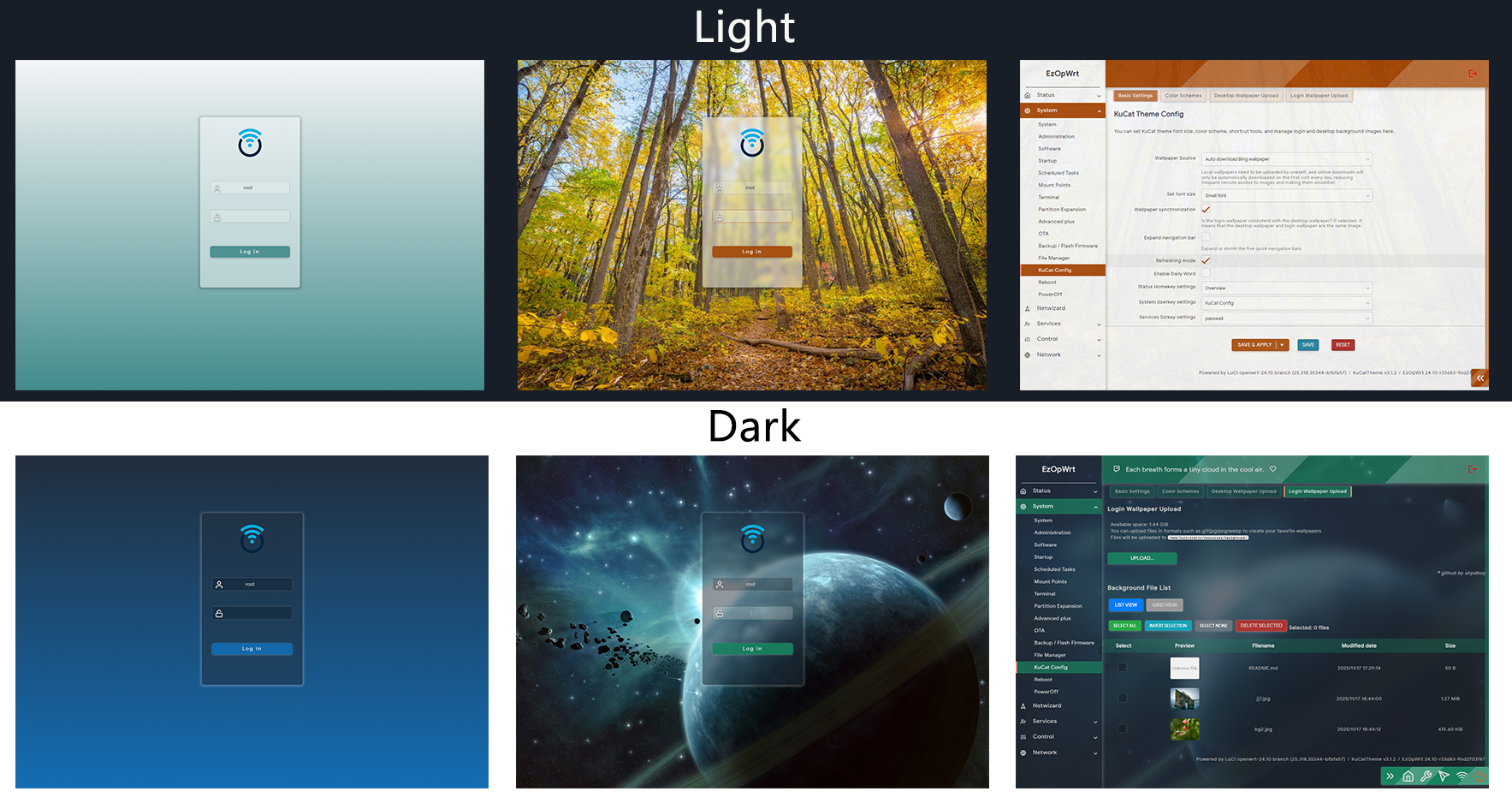Switch to the Color Schemes tab
The image size is (1512, 803).
[x=1183, y=95]
